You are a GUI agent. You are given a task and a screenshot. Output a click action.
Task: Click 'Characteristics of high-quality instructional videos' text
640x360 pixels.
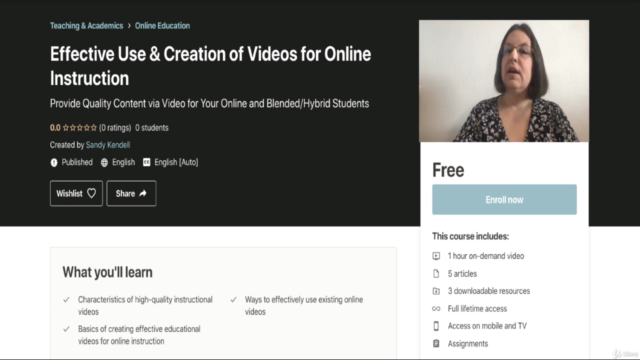coord(145,306)
